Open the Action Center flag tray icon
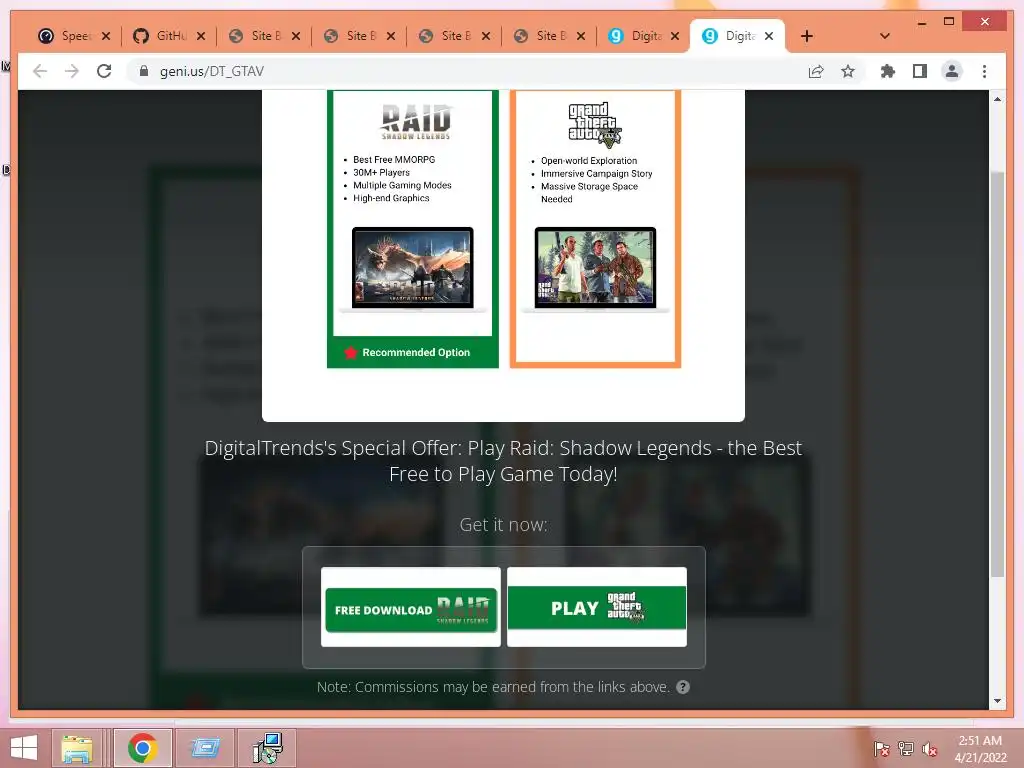1024x768 pixels. 881,749
